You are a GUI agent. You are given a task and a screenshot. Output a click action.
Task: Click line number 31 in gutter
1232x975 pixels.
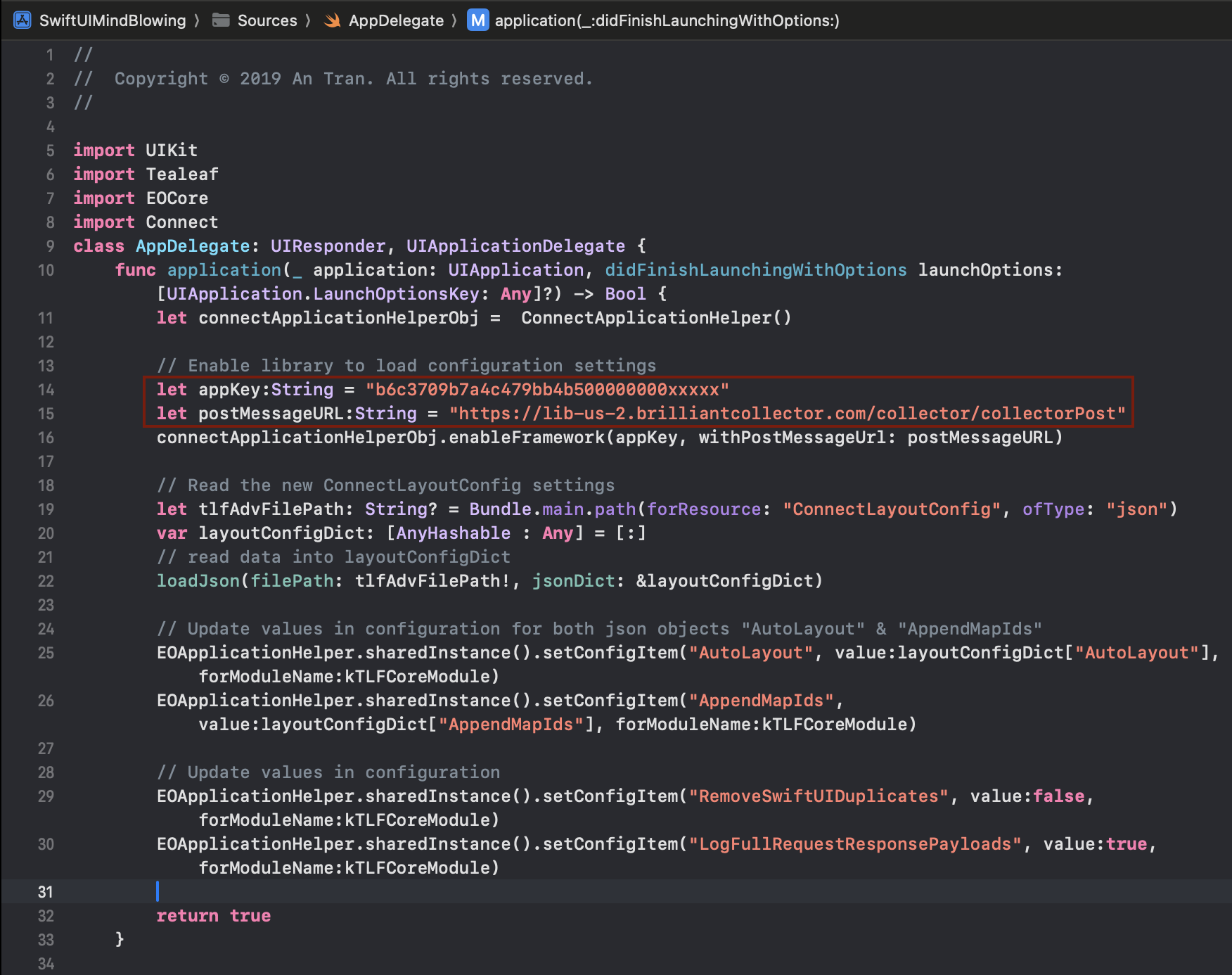[x=46, y=892]
